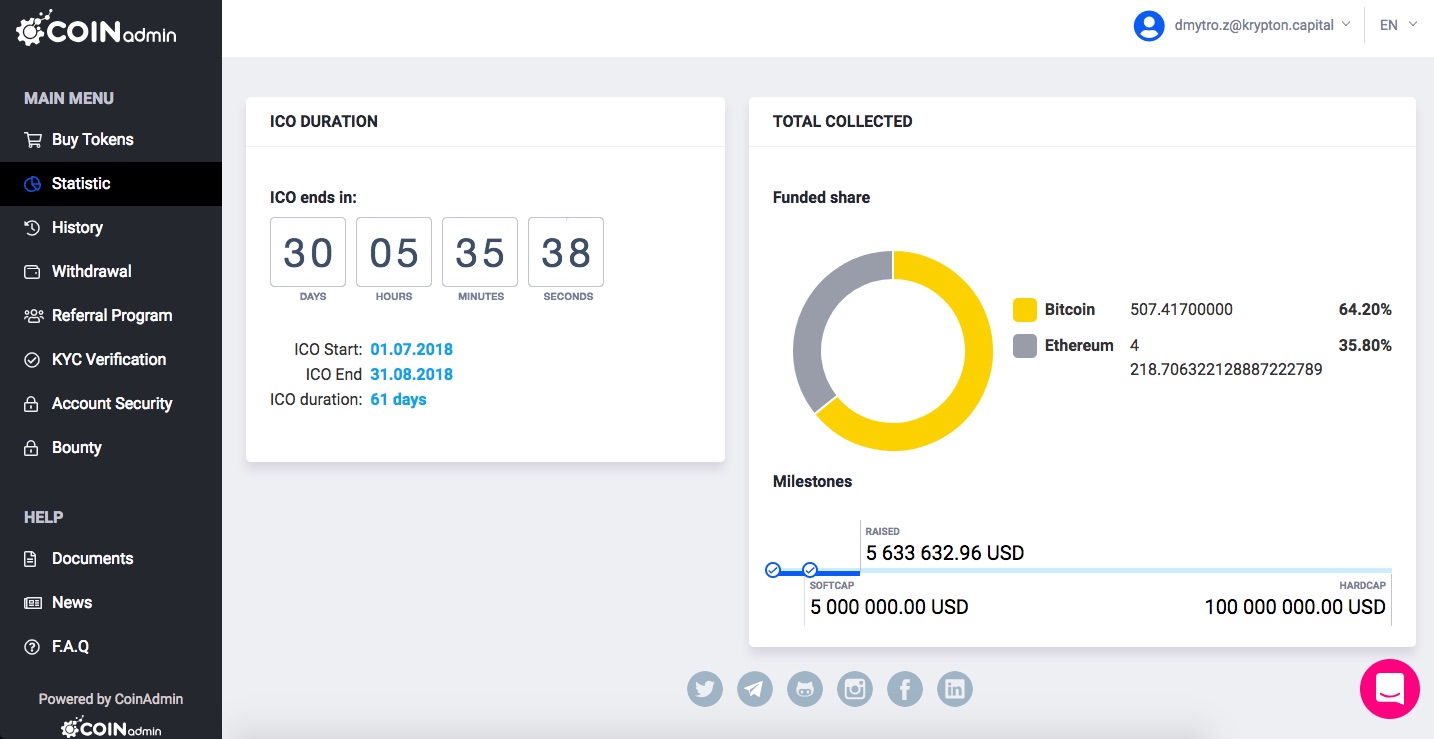1434x739 pixels.
Task: Open Documents under Help section
Action: point(92,559)
